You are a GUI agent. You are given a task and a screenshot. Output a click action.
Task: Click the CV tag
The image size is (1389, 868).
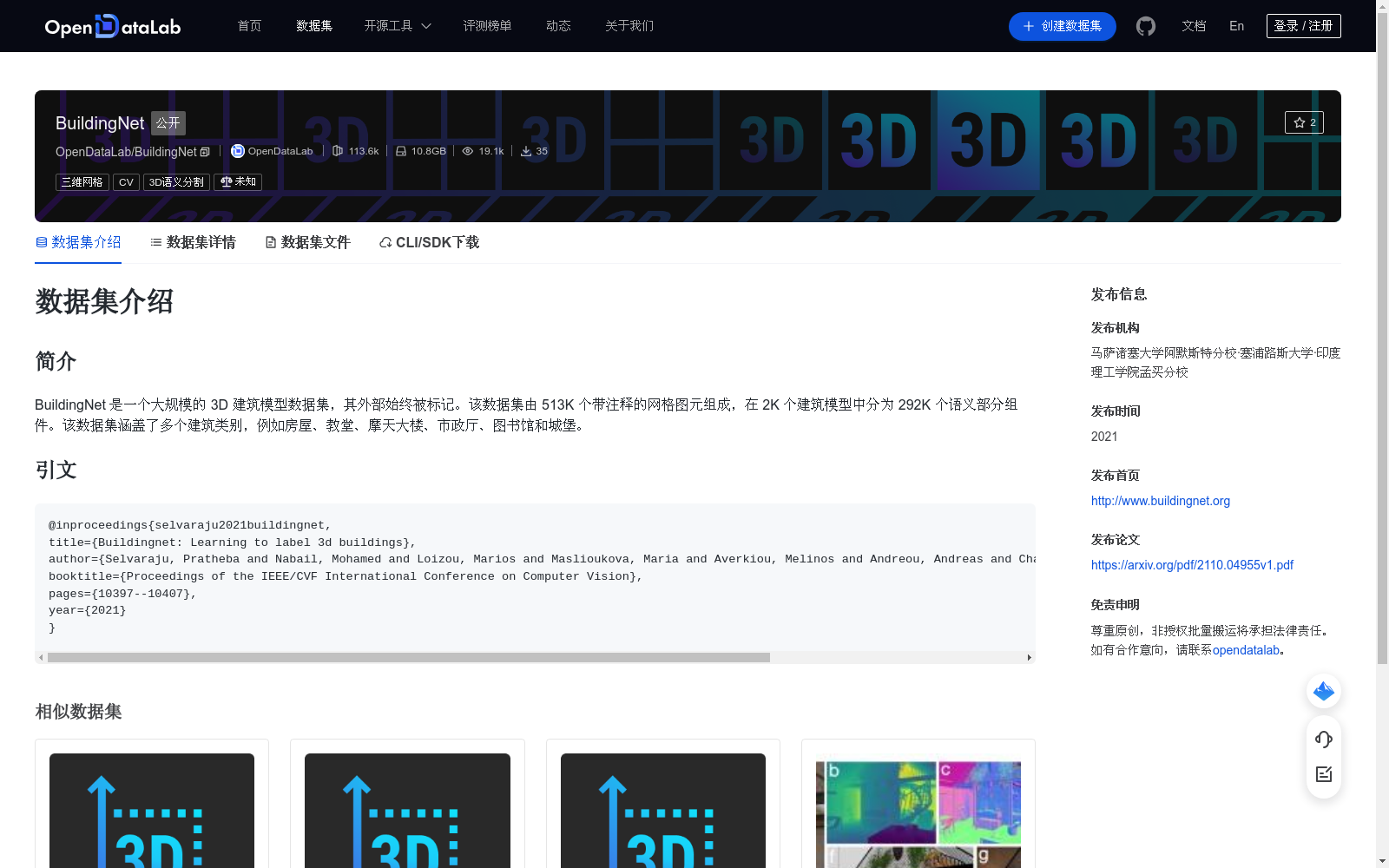pos(126,181)
